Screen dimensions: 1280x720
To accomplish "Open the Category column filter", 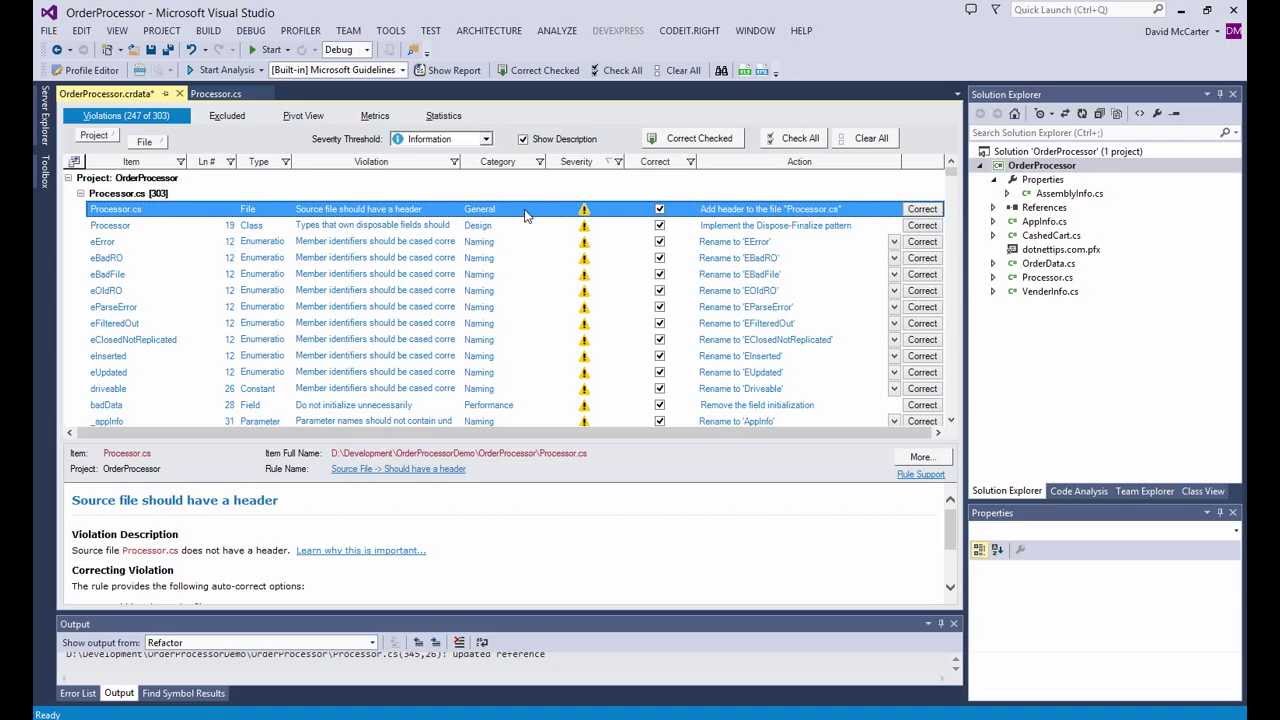I will [x=540, y=162].
